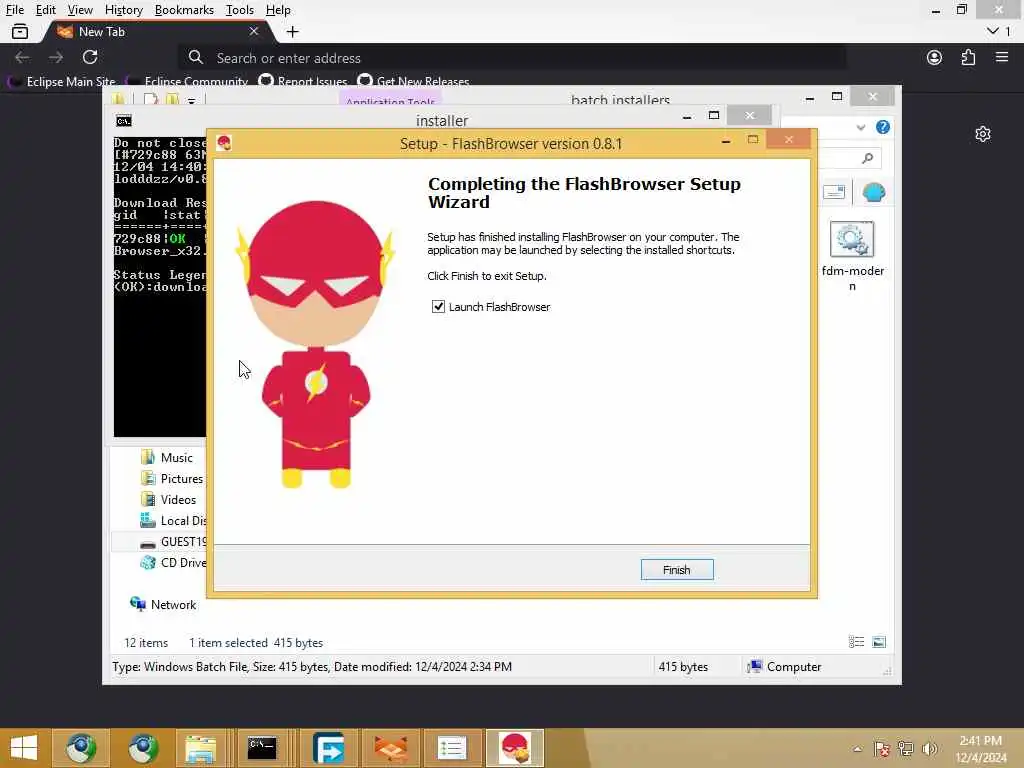This screenshot has height=768, width=1024.
Task: Open first Chromium-style taskbar icon
Action: coord(81,748)
